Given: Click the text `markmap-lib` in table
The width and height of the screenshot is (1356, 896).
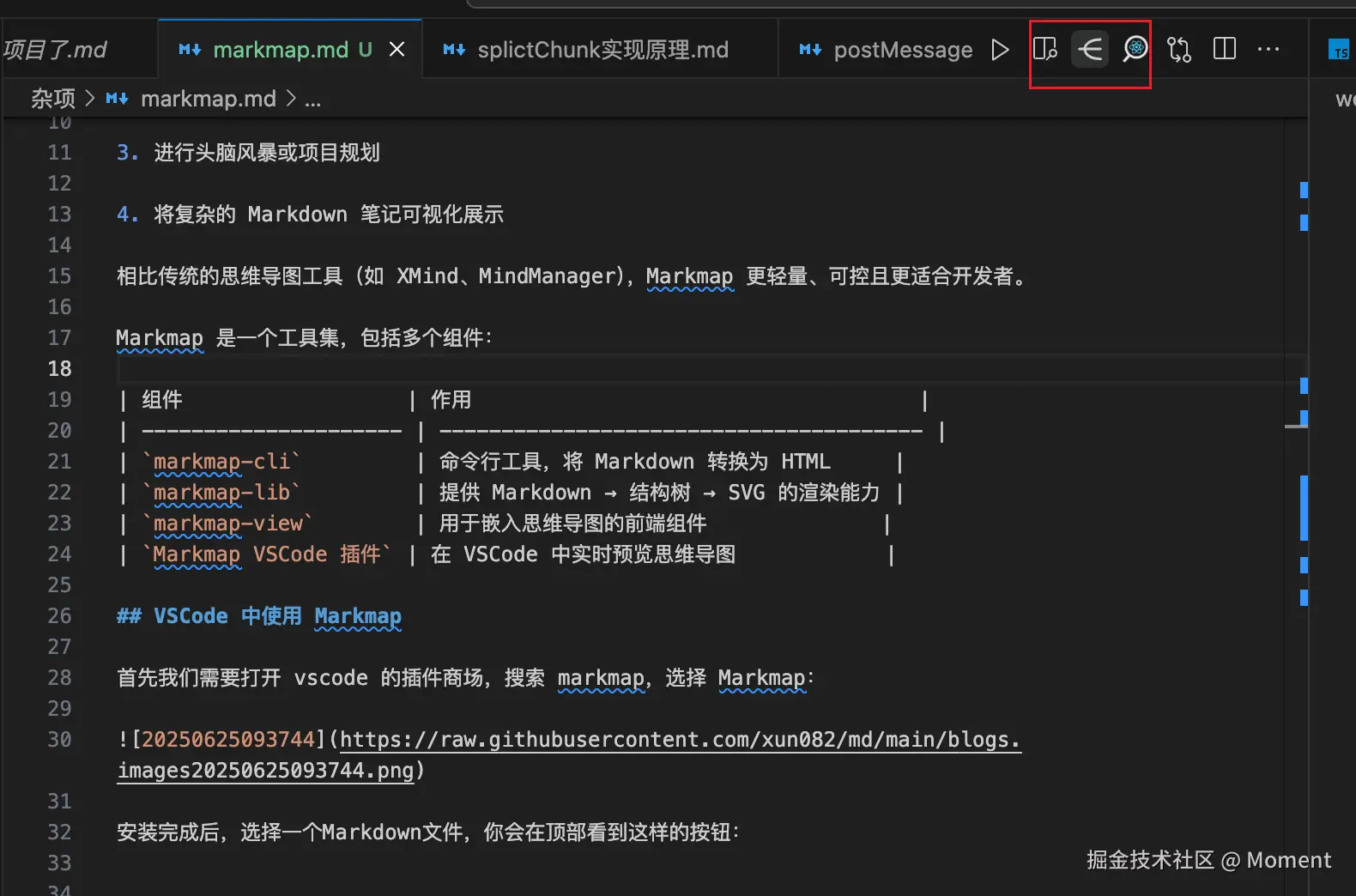Looking at the screenshot, I should pos(221,493).
